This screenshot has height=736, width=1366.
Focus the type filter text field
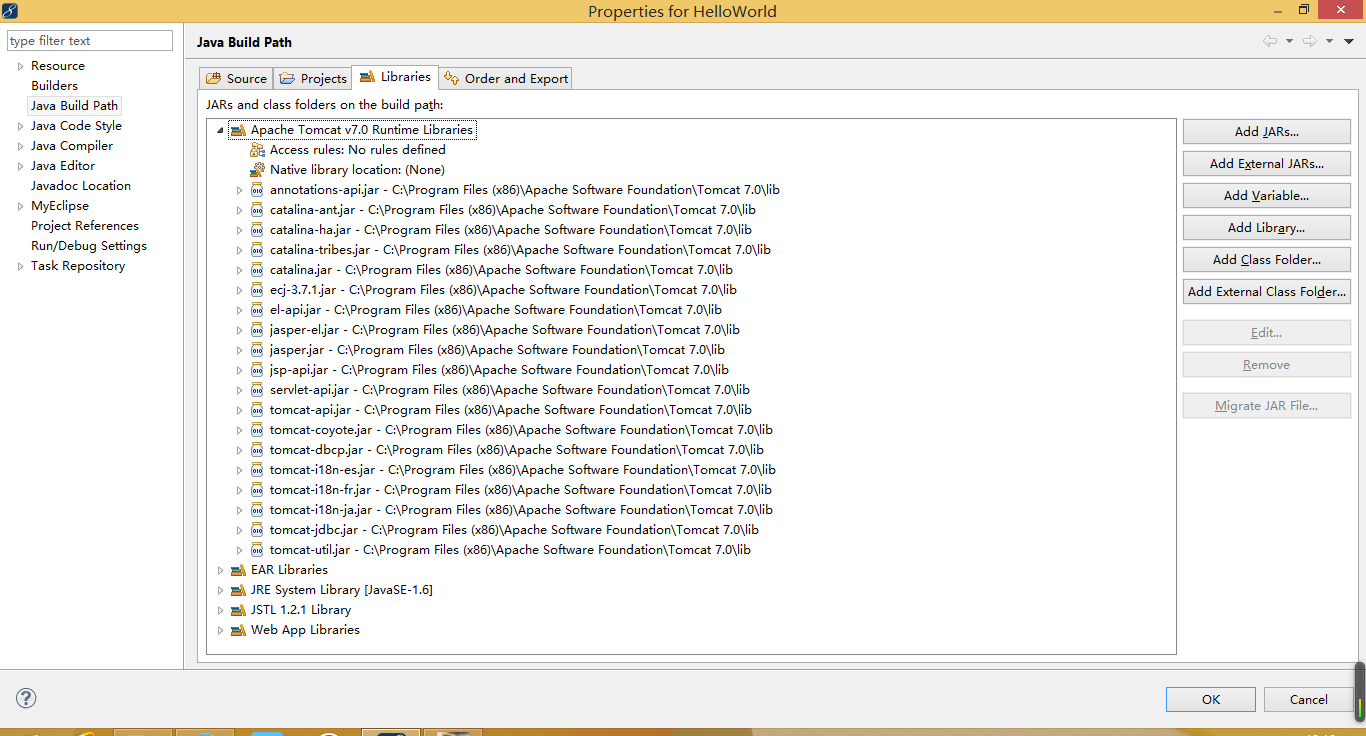click(x=90, y=41)
